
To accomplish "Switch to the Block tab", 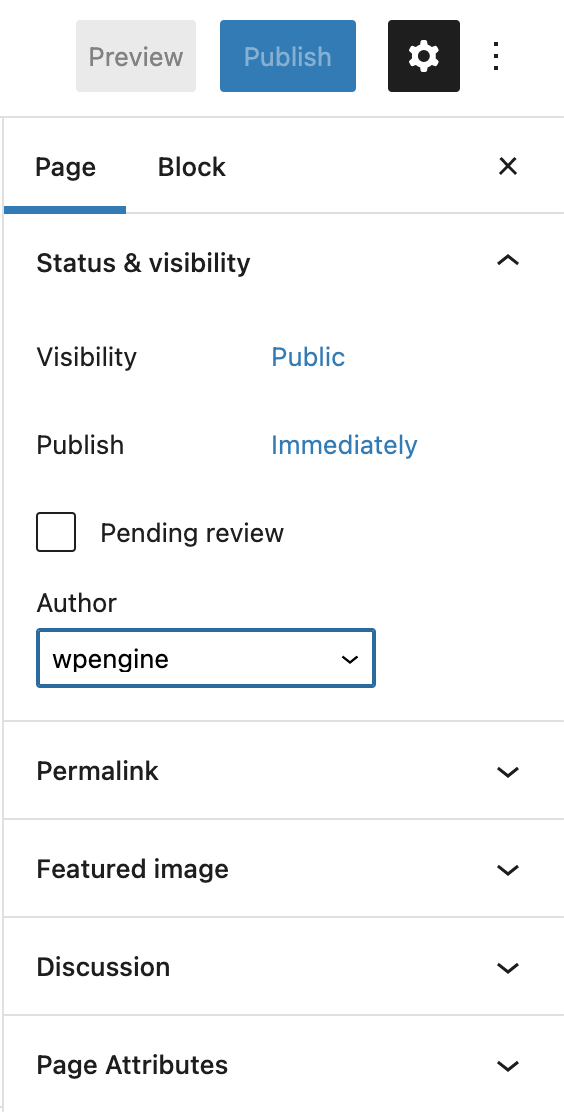I will pos(192,167).
